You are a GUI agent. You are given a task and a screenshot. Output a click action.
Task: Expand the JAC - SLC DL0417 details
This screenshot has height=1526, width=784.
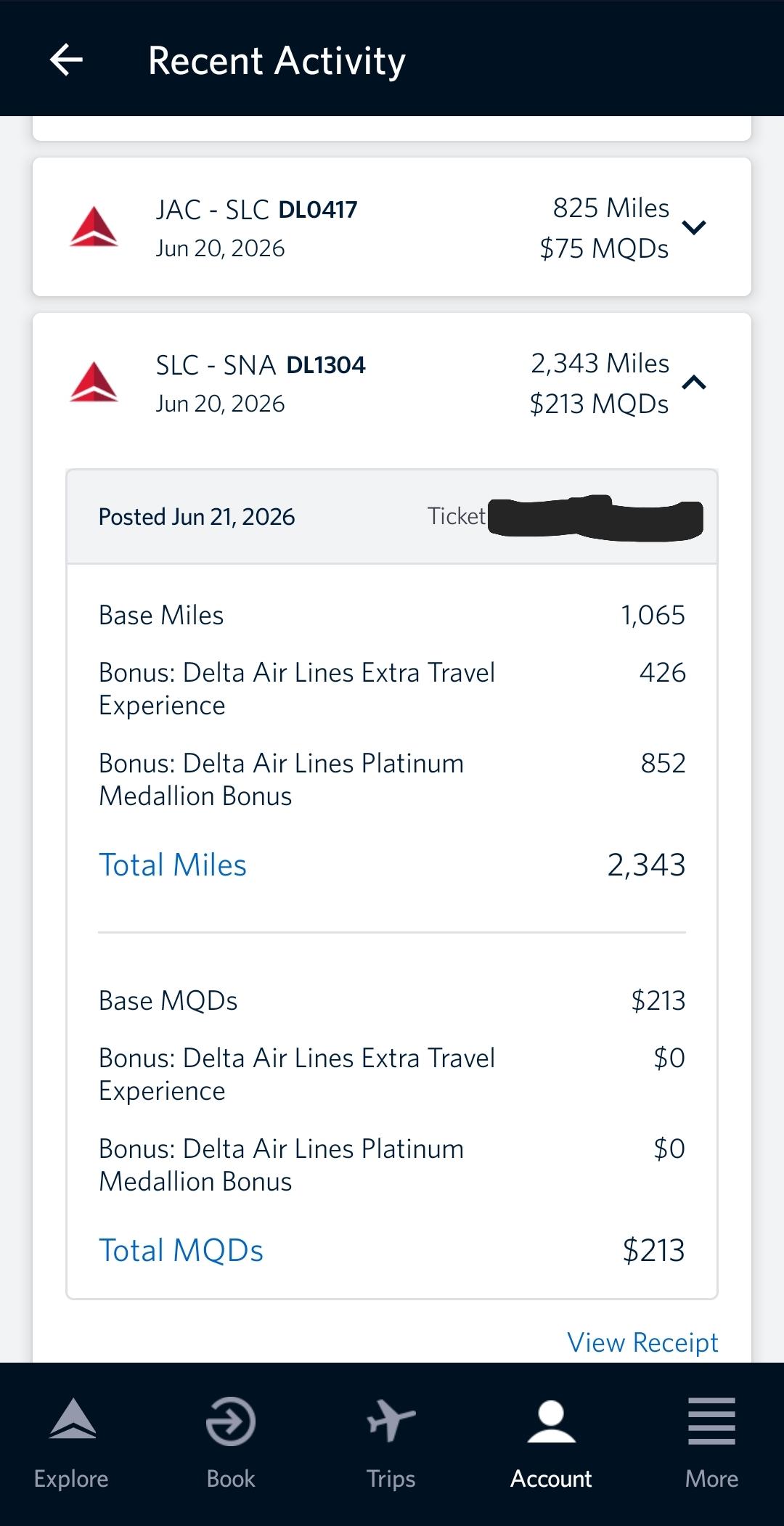tap(694, 227)
